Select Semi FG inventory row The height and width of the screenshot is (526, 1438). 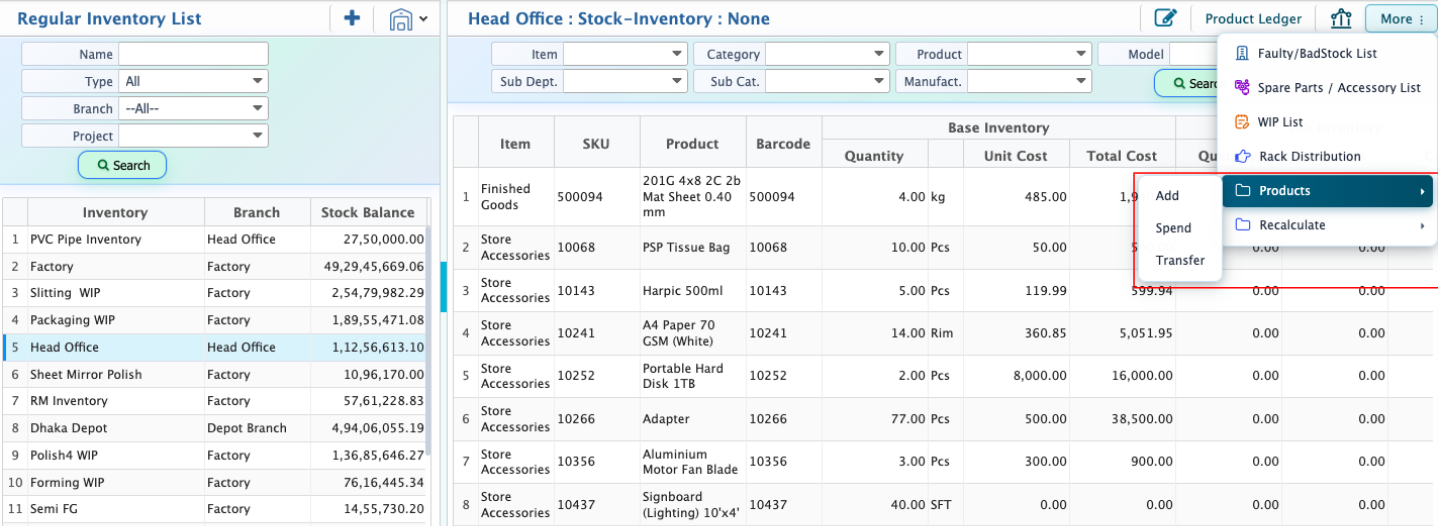214,509
